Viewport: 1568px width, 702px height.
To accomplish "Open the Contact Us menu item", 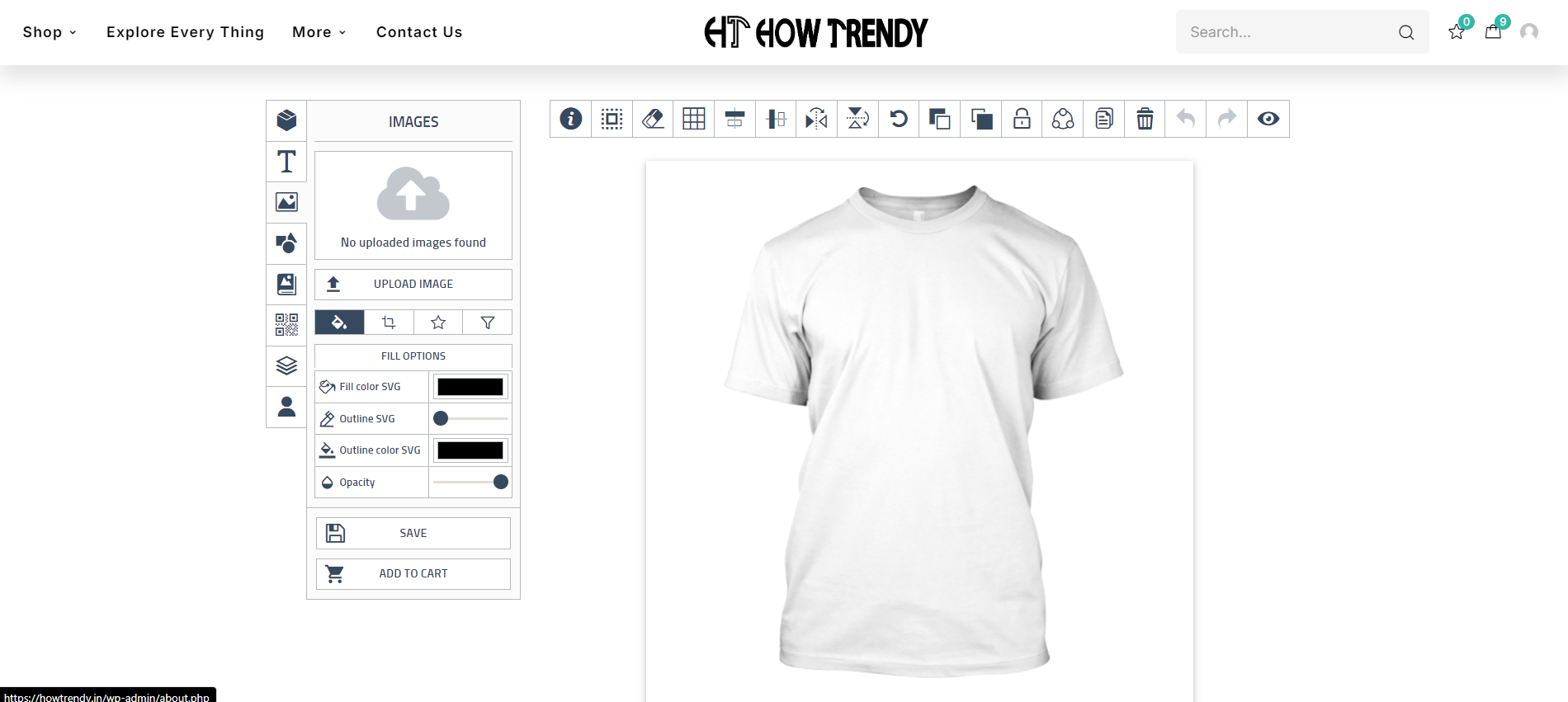I will pos(419,32).
